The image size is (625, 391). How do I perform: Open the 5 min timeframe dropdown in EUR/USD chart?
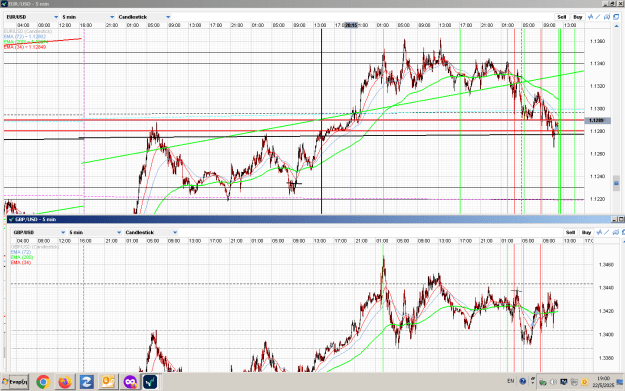(88, 17)
